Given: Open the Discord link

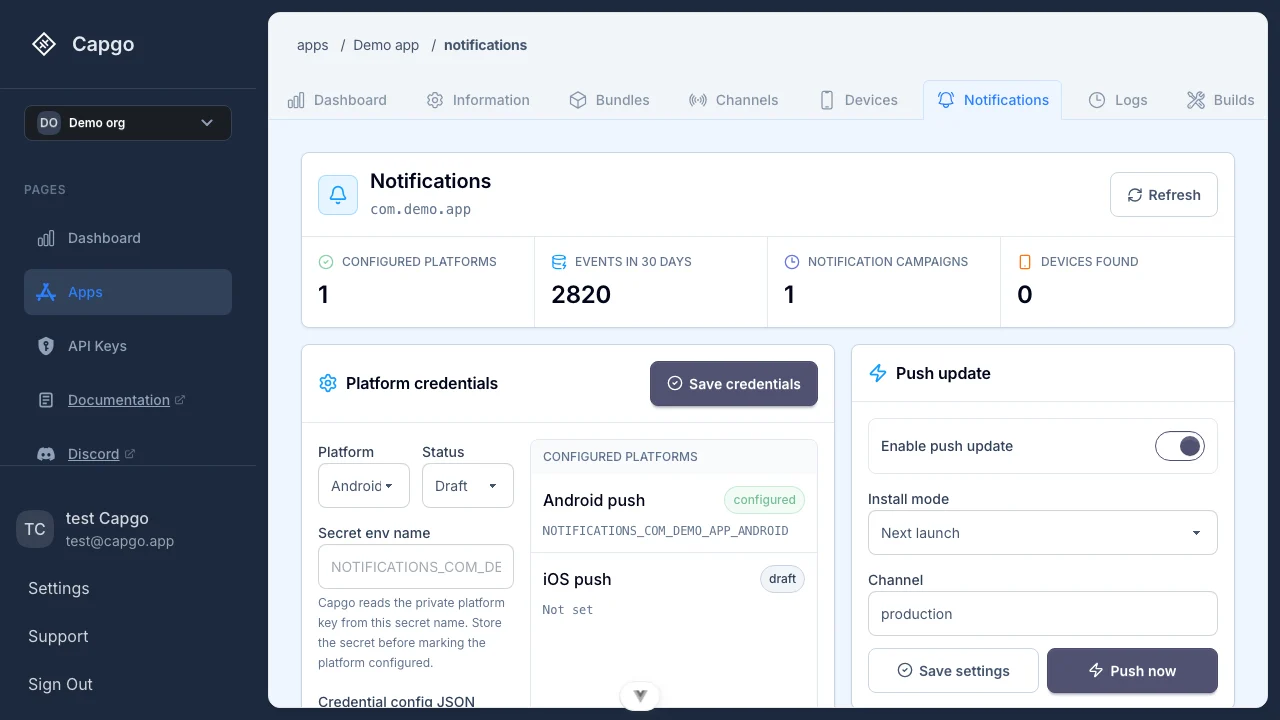Looking at the screenshot, I should point(94,454).
